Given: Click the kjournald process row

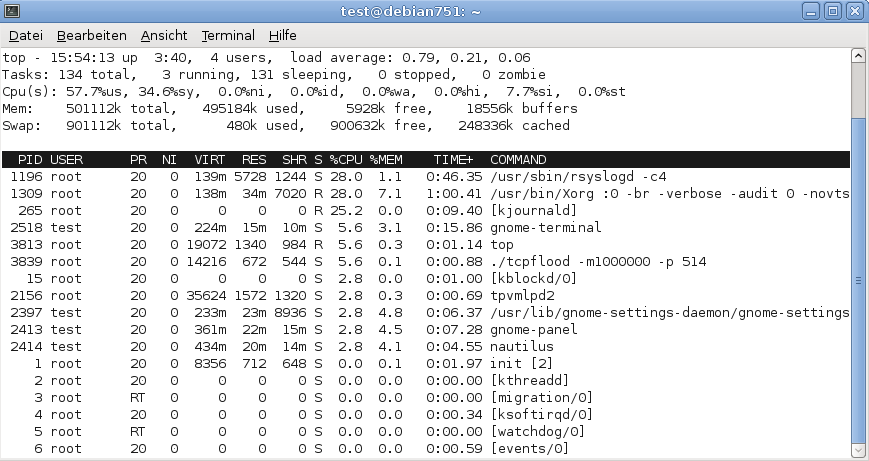Looking at the screenshot, I should [x=426, y=211].
